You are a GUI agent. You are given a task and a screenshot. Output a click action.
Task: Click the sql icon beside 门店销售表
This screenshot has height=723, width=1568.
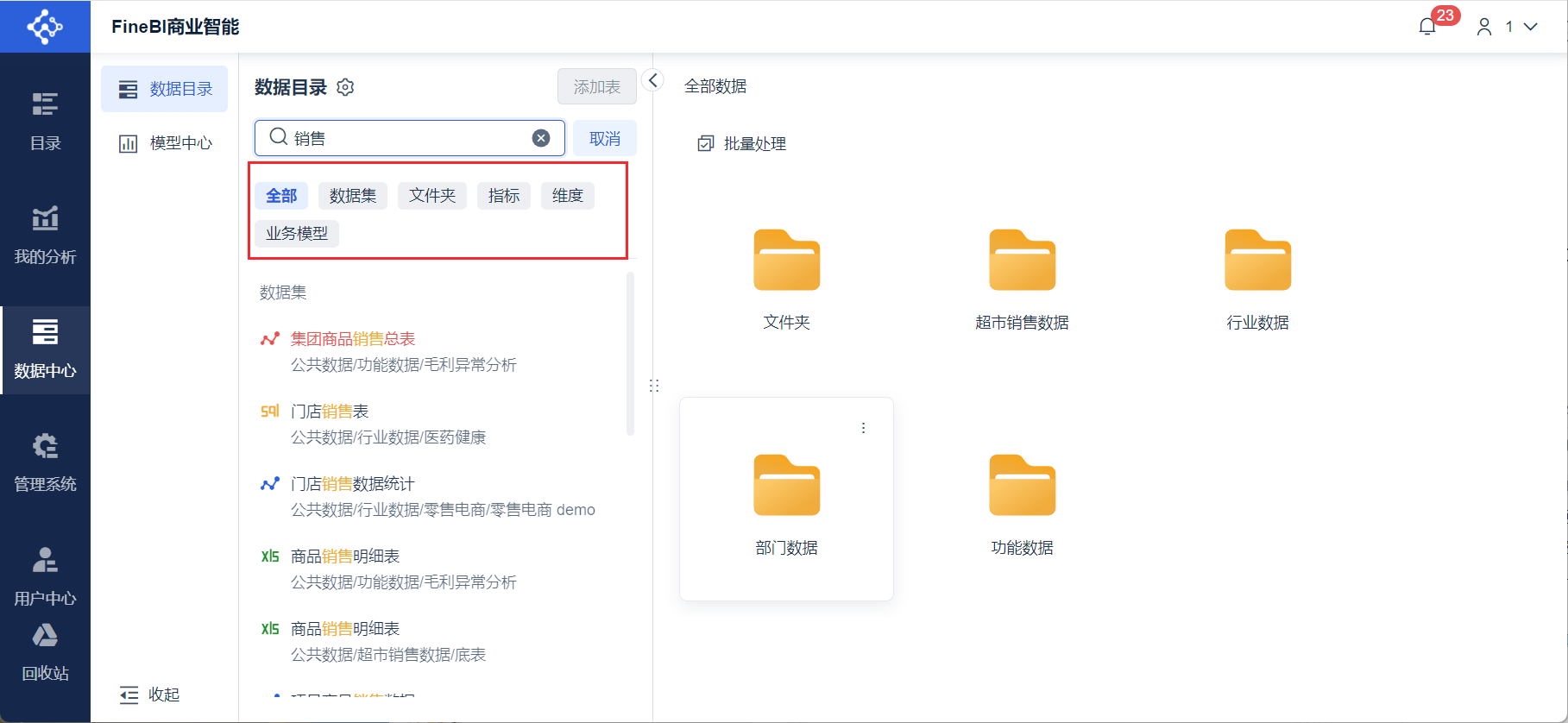(x=270, y=412)
